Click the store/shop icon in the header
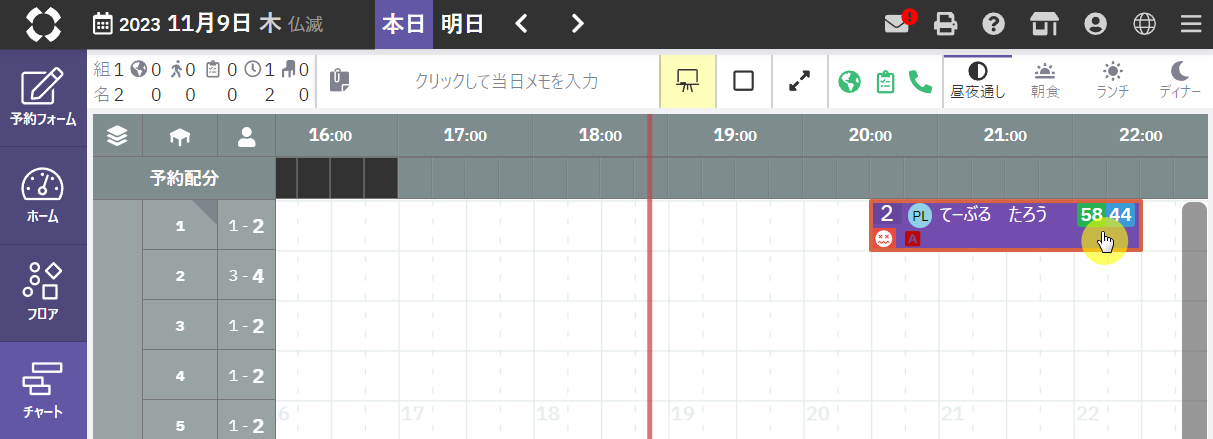The width and height of the screenshot is (1213, 439). pyautogui.click(x=1043, y=24)
